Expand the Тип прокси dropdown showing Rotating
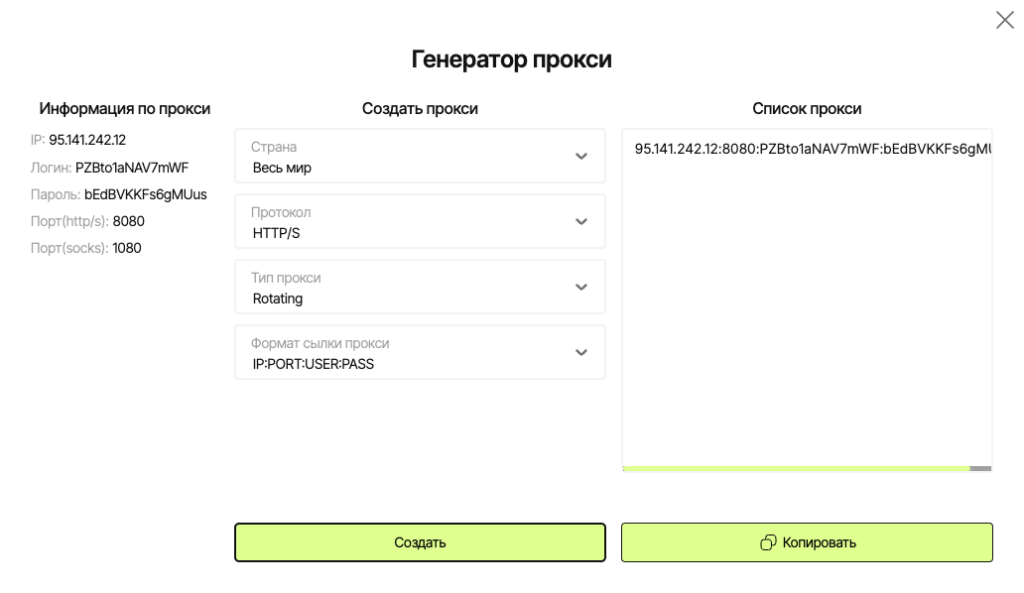The width and height of the screenshot is (1024, 593). coord(420,287)
